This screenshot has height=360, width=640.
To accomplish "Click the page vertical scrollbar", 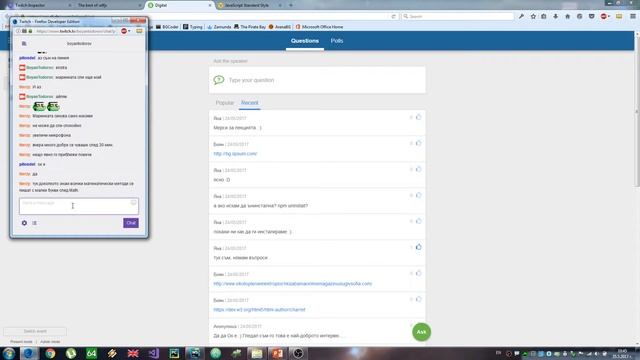I will [x=637, y=110].
